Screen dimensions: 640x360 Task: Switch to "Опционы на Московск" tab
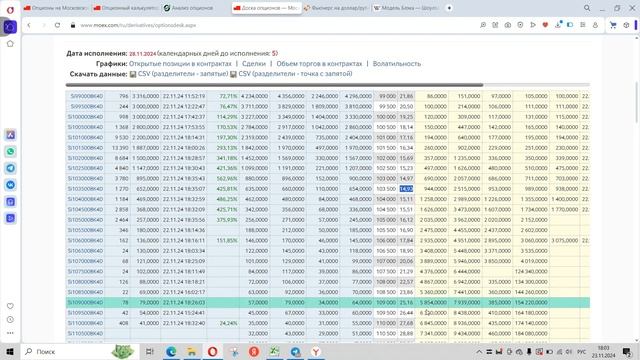[x=56, y=8]
